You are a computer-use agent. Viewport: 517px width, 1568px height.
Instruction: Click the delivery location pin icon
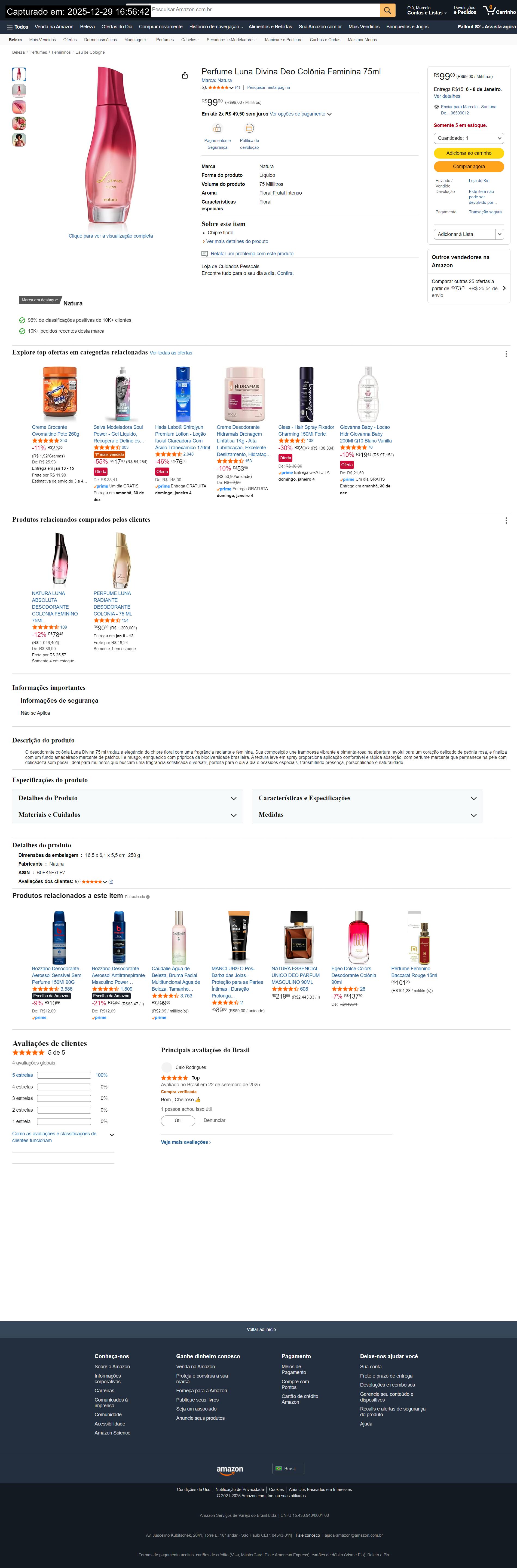[x=436, y=107]
